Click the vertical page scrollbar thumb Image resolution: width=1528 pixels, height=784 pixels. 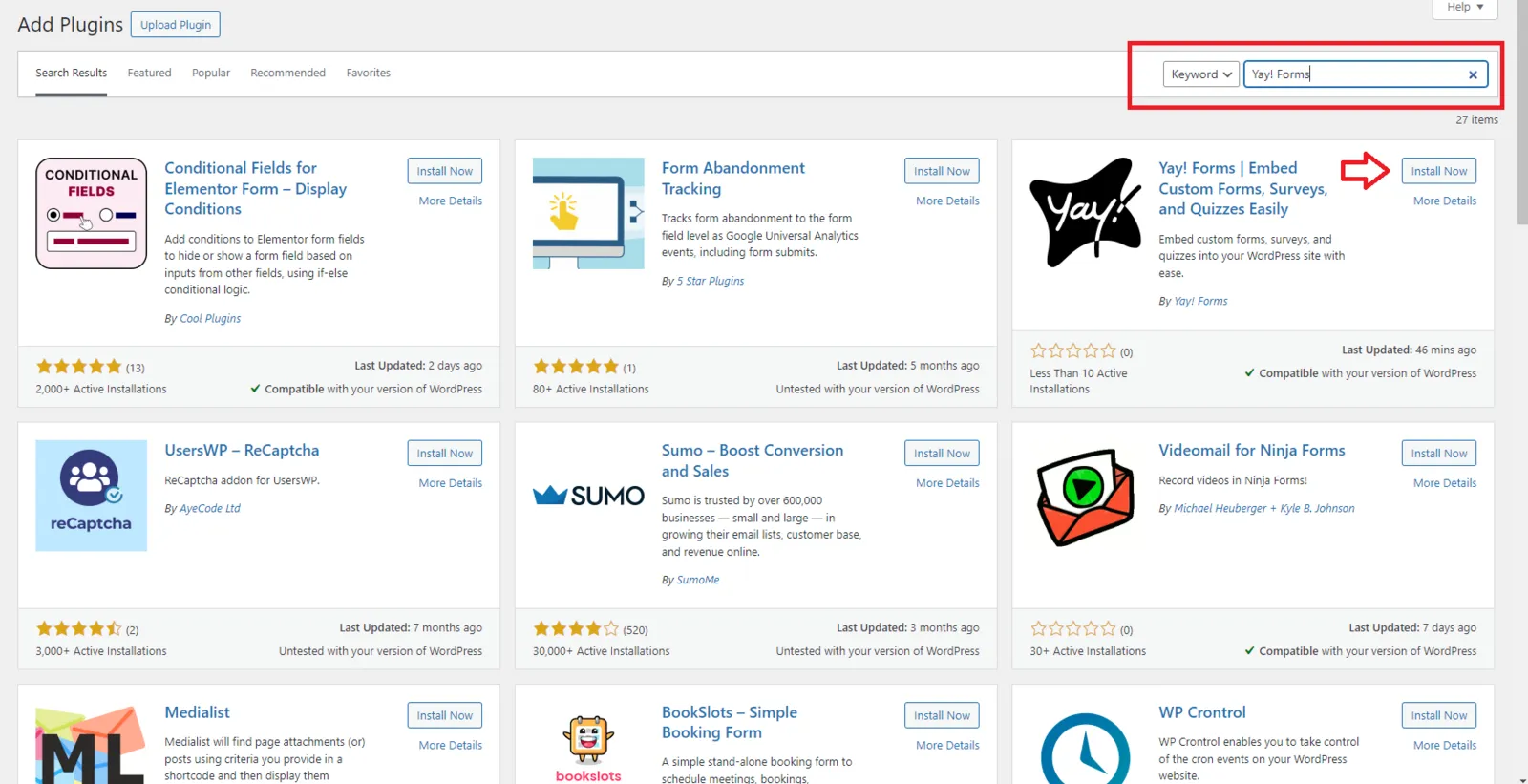(x=1522, y=115)
